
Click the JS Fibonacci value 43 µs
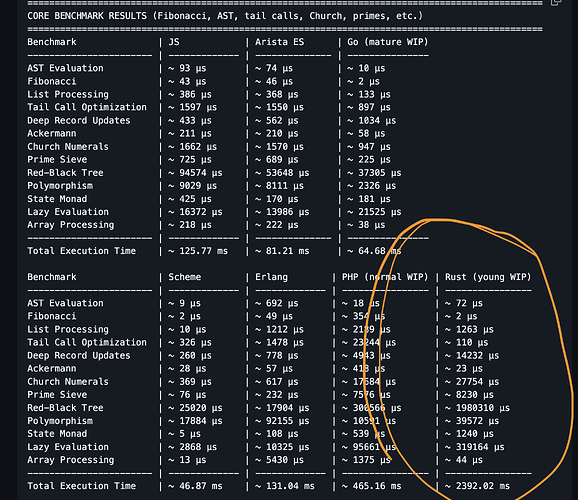[187, 81]
